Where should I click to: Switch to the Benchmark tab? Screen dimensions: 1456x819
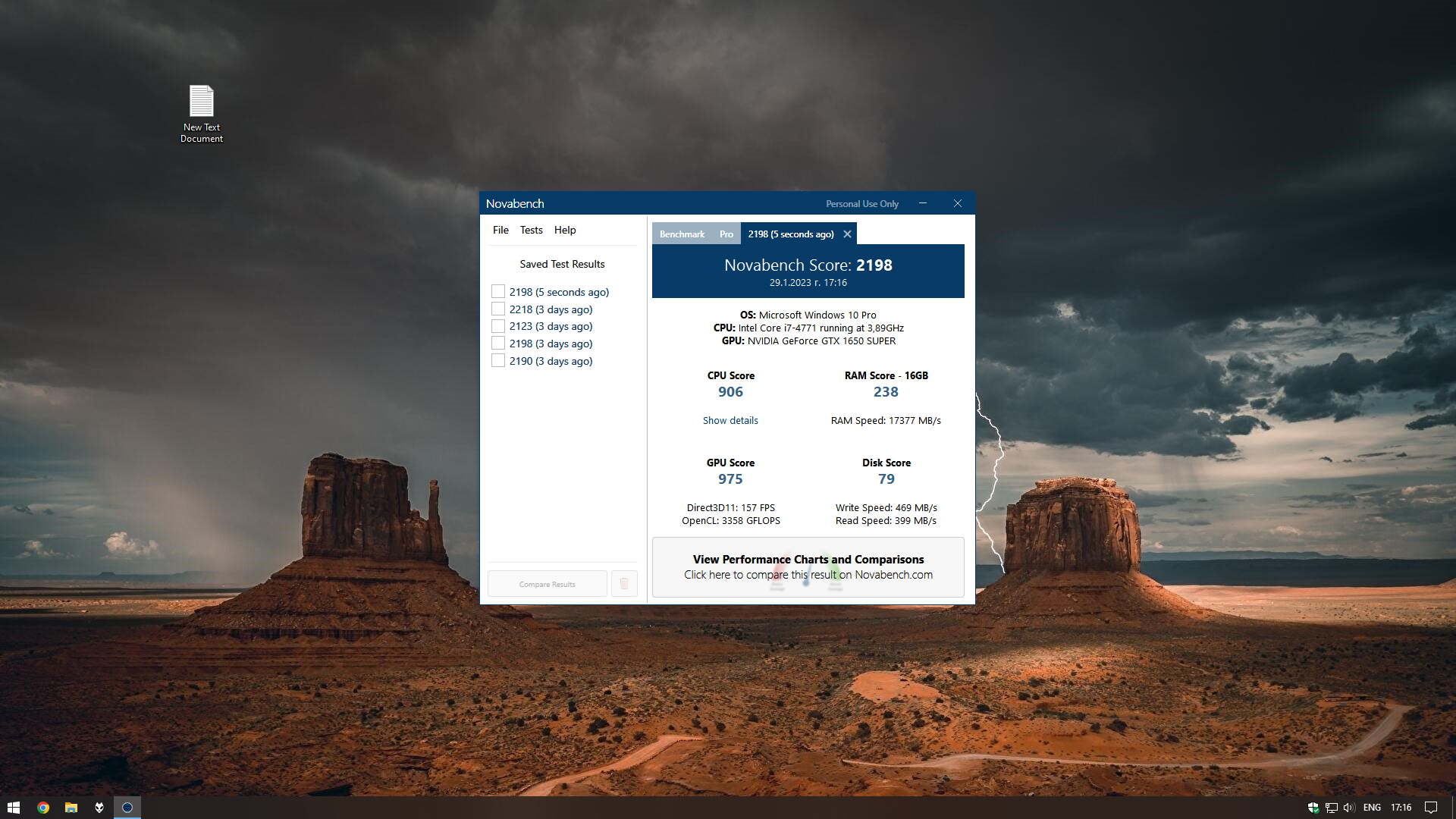[682, 234]
